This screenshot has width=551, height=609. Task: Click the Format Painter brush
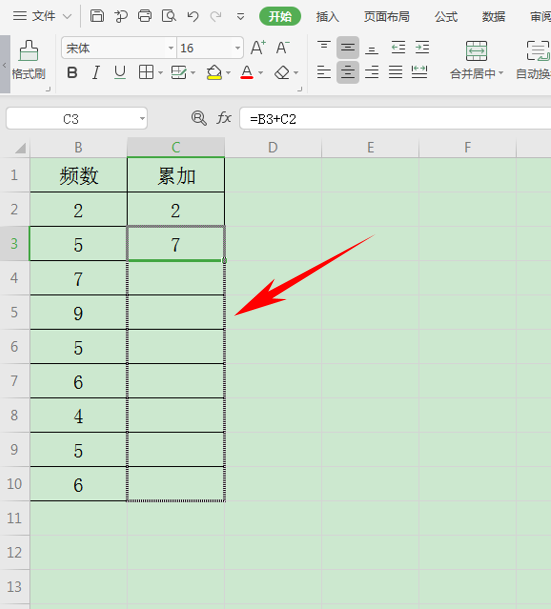click(x=28, y=51)
